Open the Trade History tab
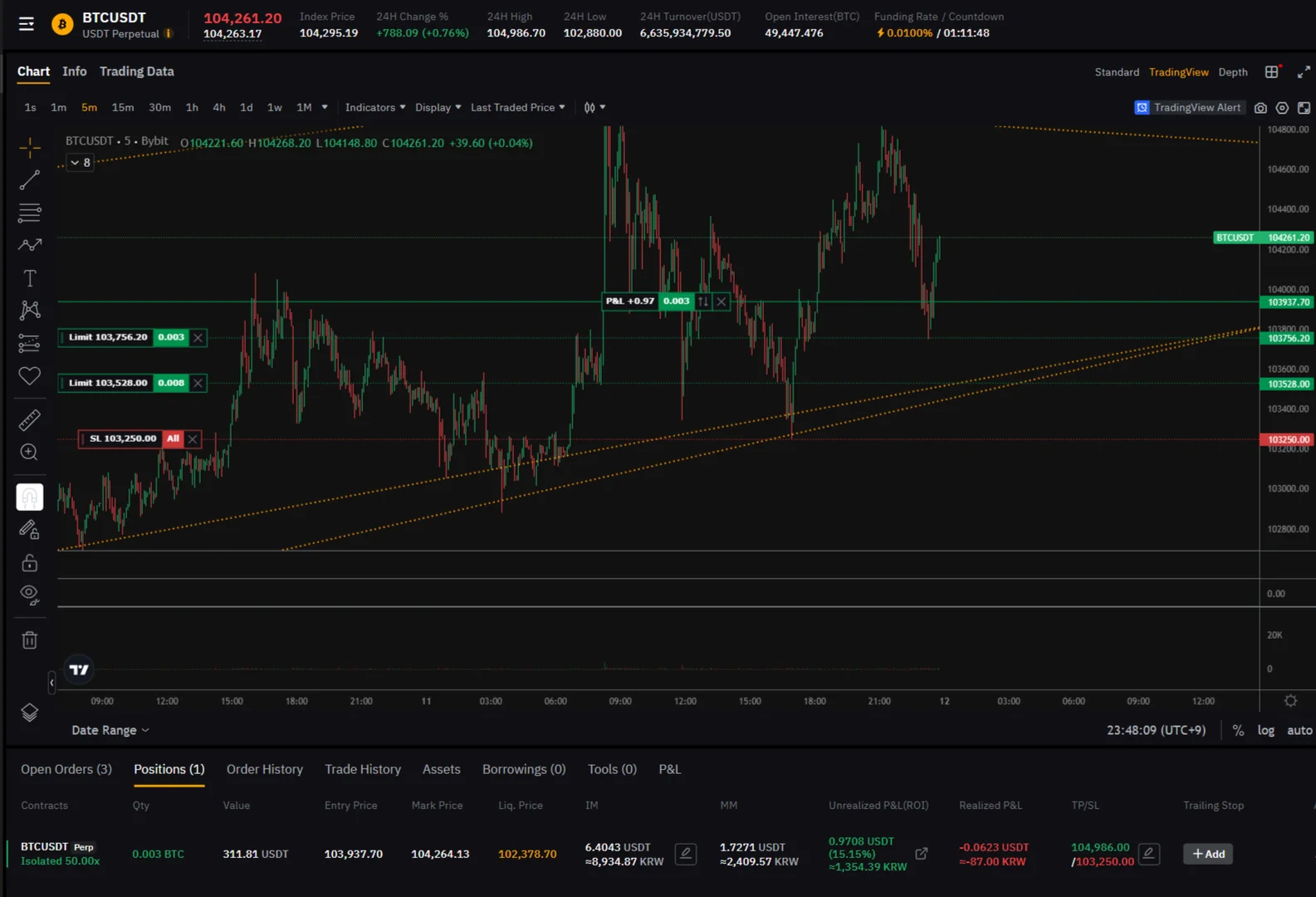The height and width of the screenshot is (897, 1316). pos(363,769)
